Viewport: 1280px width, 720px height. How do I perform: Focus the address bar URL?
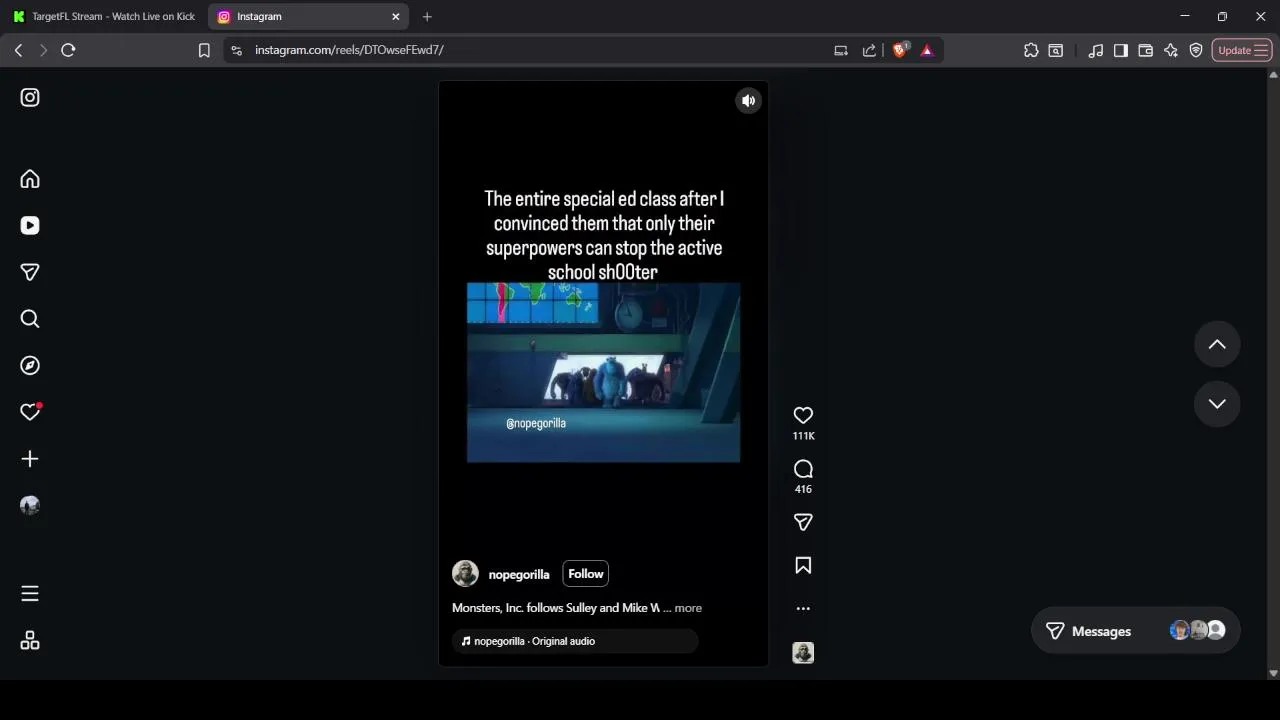[349, 50]
